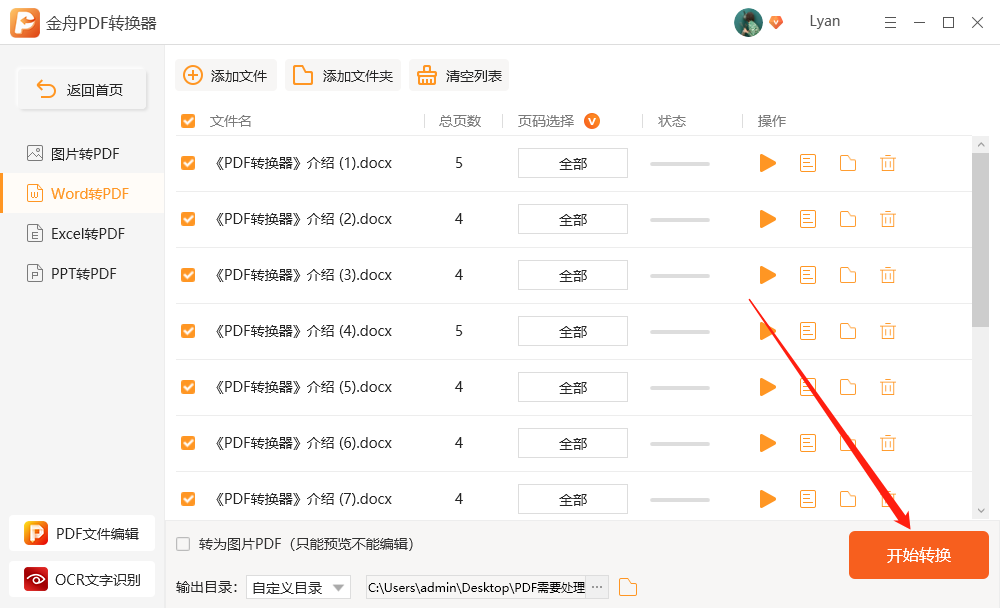Start converting file (1).docx with its play icon
The image size is (1000, 609).
(768, 163)
